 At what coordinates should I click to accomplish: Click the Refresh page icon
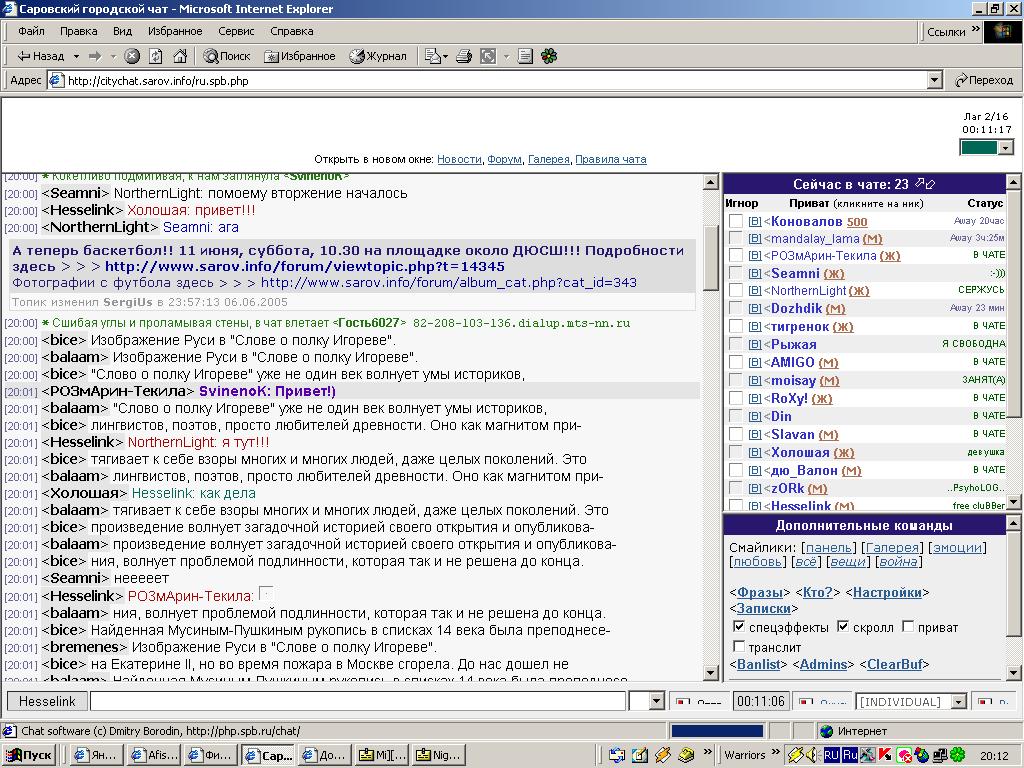(x=157, y=57)
